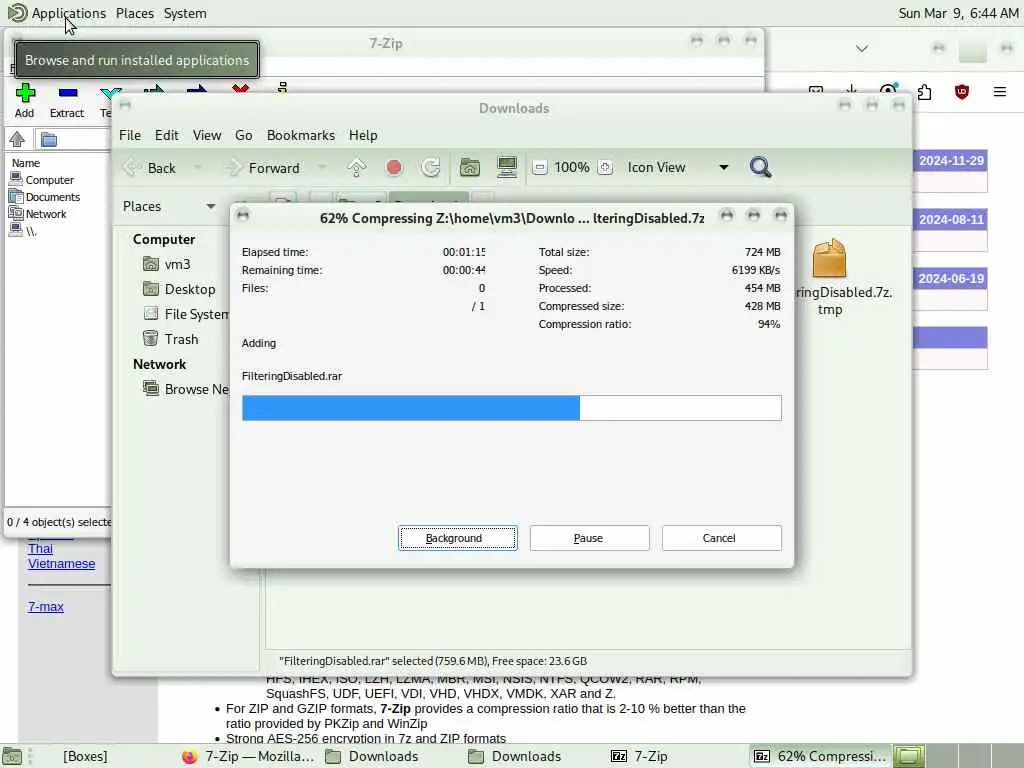Open the 7-max link
Viewport: 1024px width, 768px height.
(46, 607)
